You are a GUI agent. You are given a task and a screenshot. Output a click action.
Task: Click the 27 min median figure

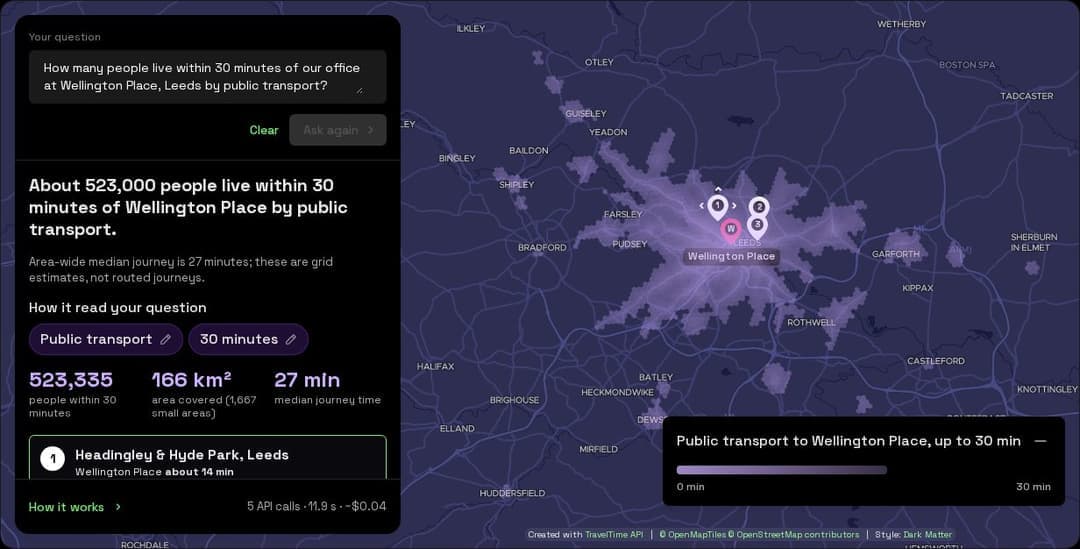click(307, 380)
